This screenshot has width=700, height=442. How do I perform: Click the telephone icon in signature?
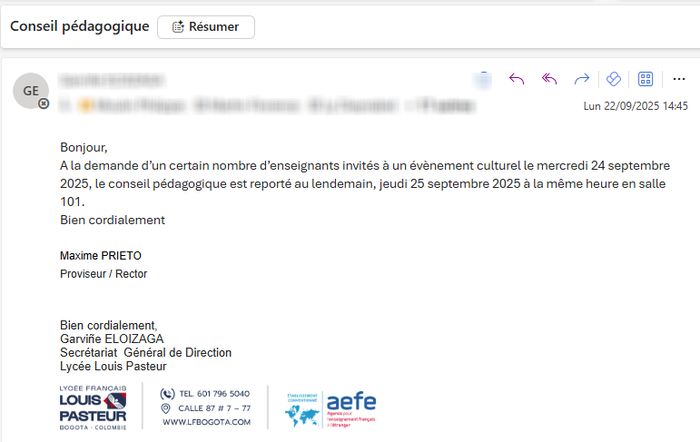point(167,393)
